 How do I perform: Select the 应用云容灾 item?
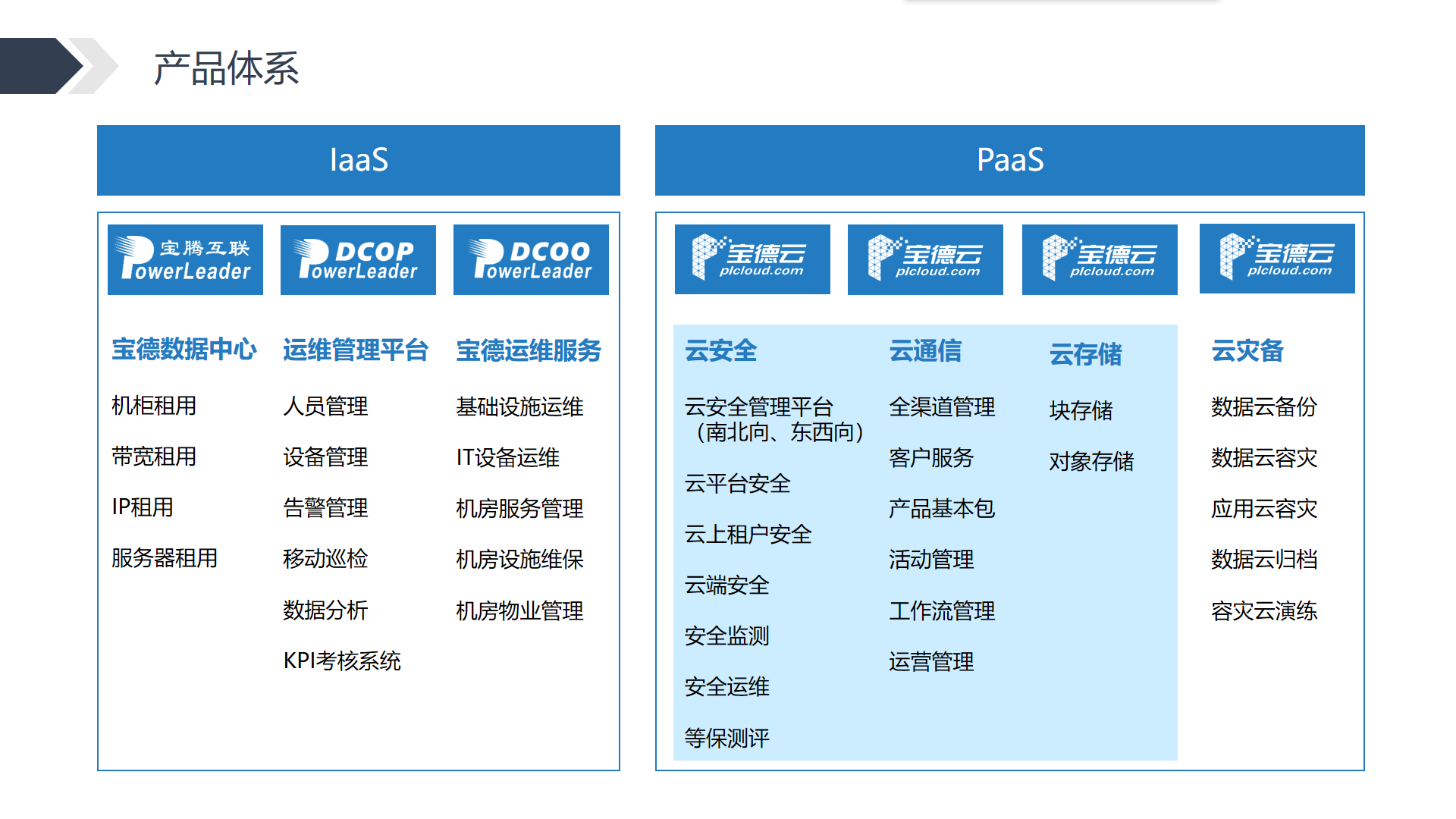pyautogui.click(x=1264, y=509)
